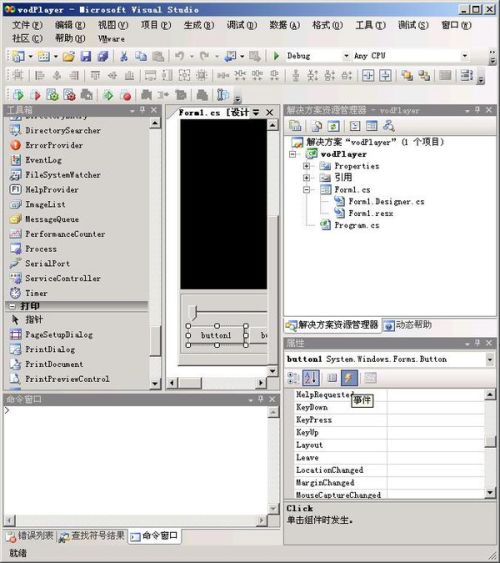Click the Open File folder icon
The image size is (500, 563).
69,56
